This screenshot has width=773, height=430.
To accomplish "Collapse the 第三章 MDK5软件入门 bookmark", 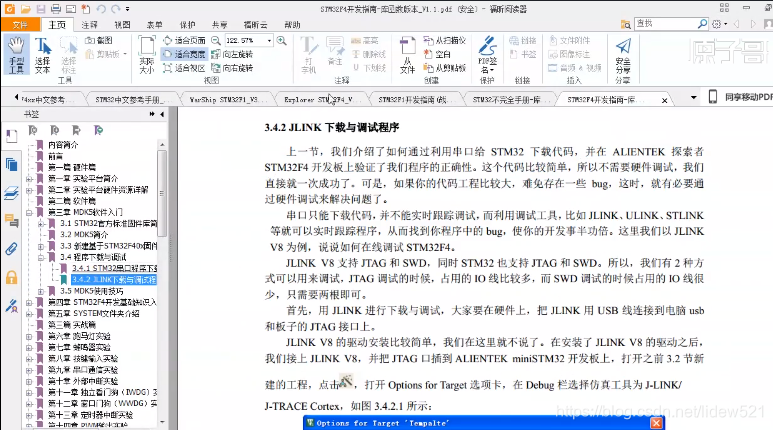I will coord(29,213).
